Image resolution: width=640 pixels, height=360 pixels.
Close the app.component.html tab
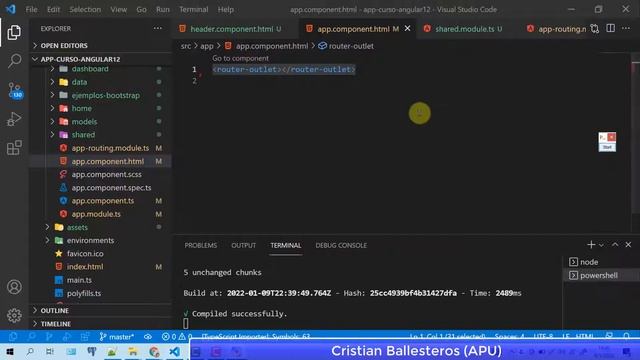(x=407, y=29)
